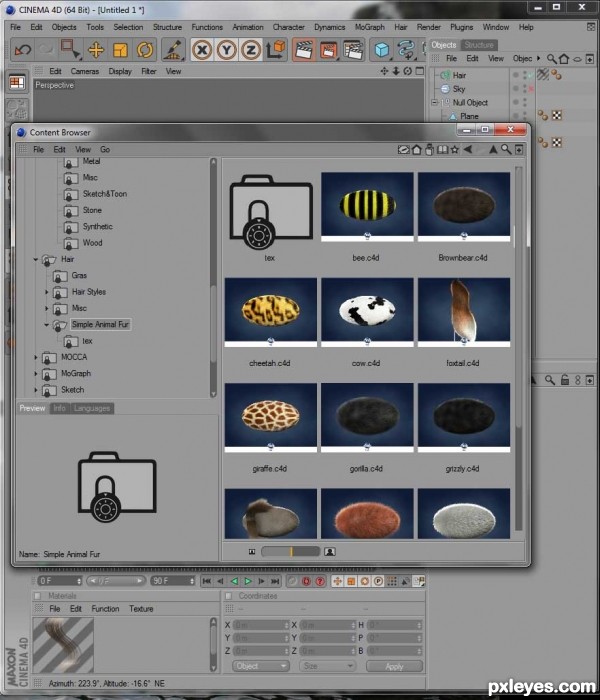Click the back arrow in Content Browser
The image size is (600, 700).
click(x=467, y=150)
